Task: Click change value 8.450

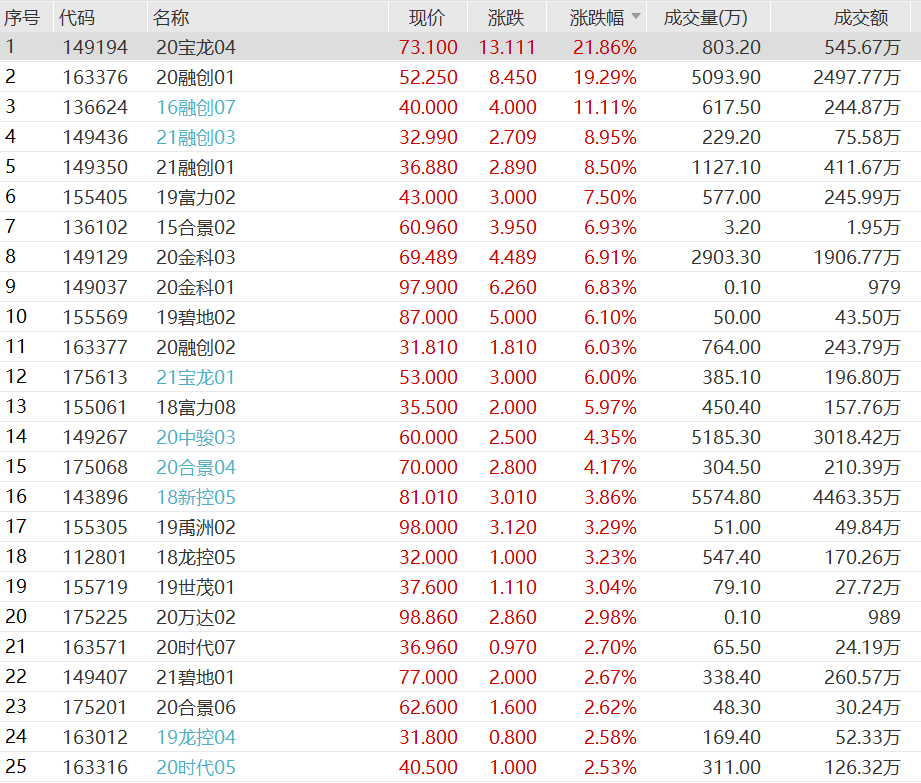Action: pos(513,77)
